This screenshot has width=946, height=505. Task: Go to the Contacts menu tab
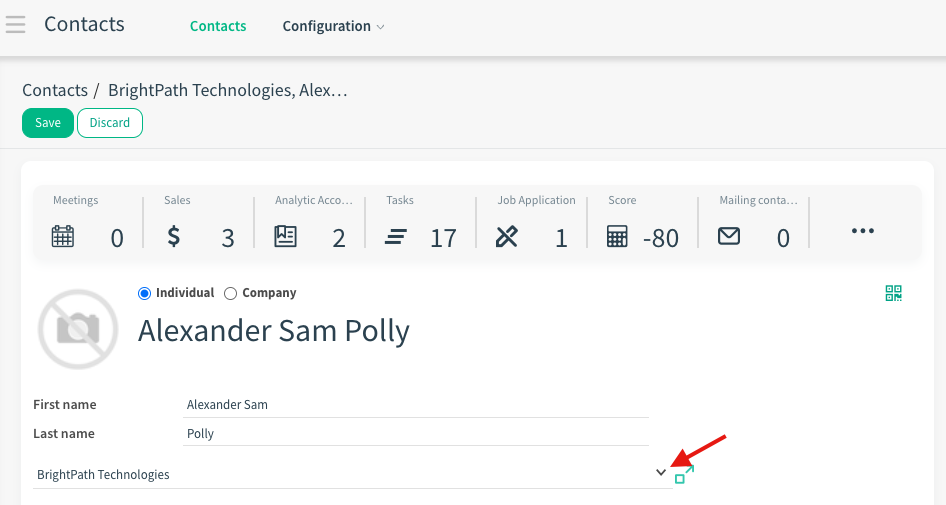[218, 26]
